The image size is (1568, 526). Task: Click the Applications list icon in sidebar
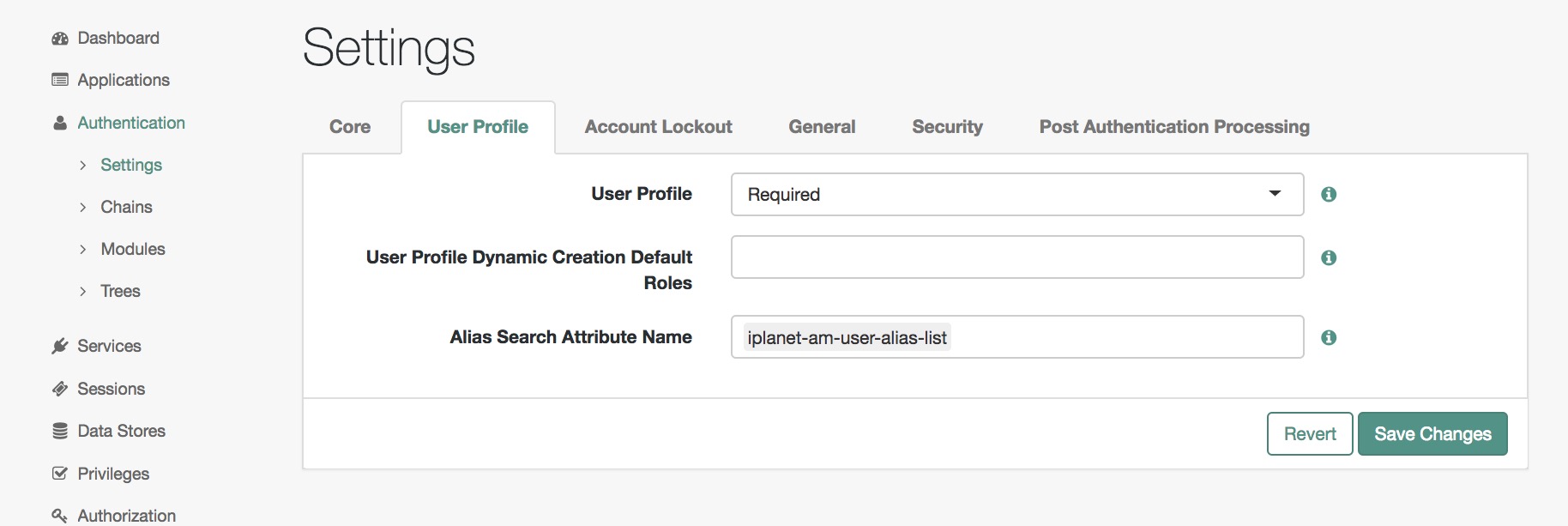60,80
